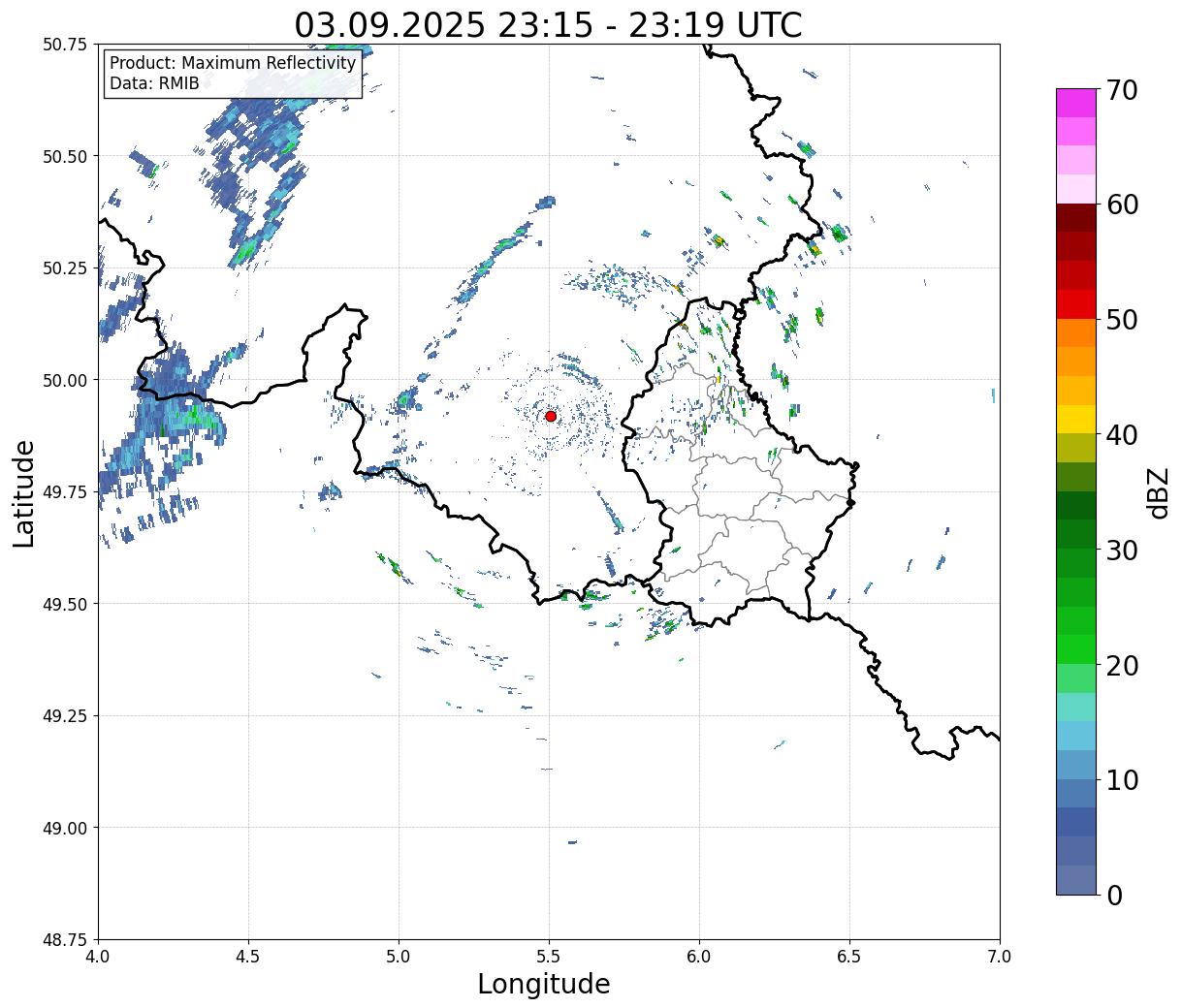Screen dimensions: 1182x1008
Task: Click colorbar tick label 70
Action: click(1122, 90)
